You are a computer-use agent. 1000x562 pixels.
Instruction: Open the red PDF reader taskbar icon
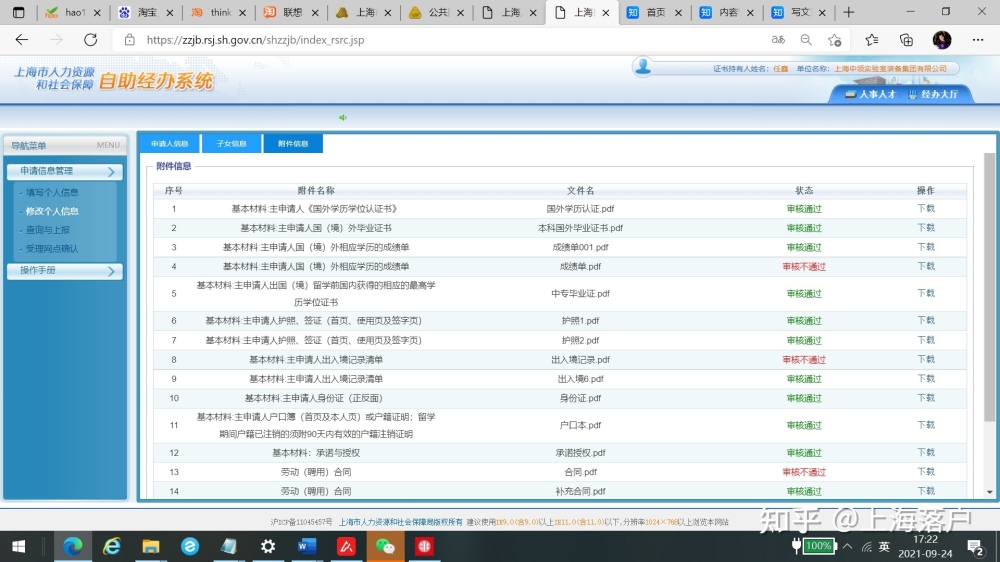346,546
